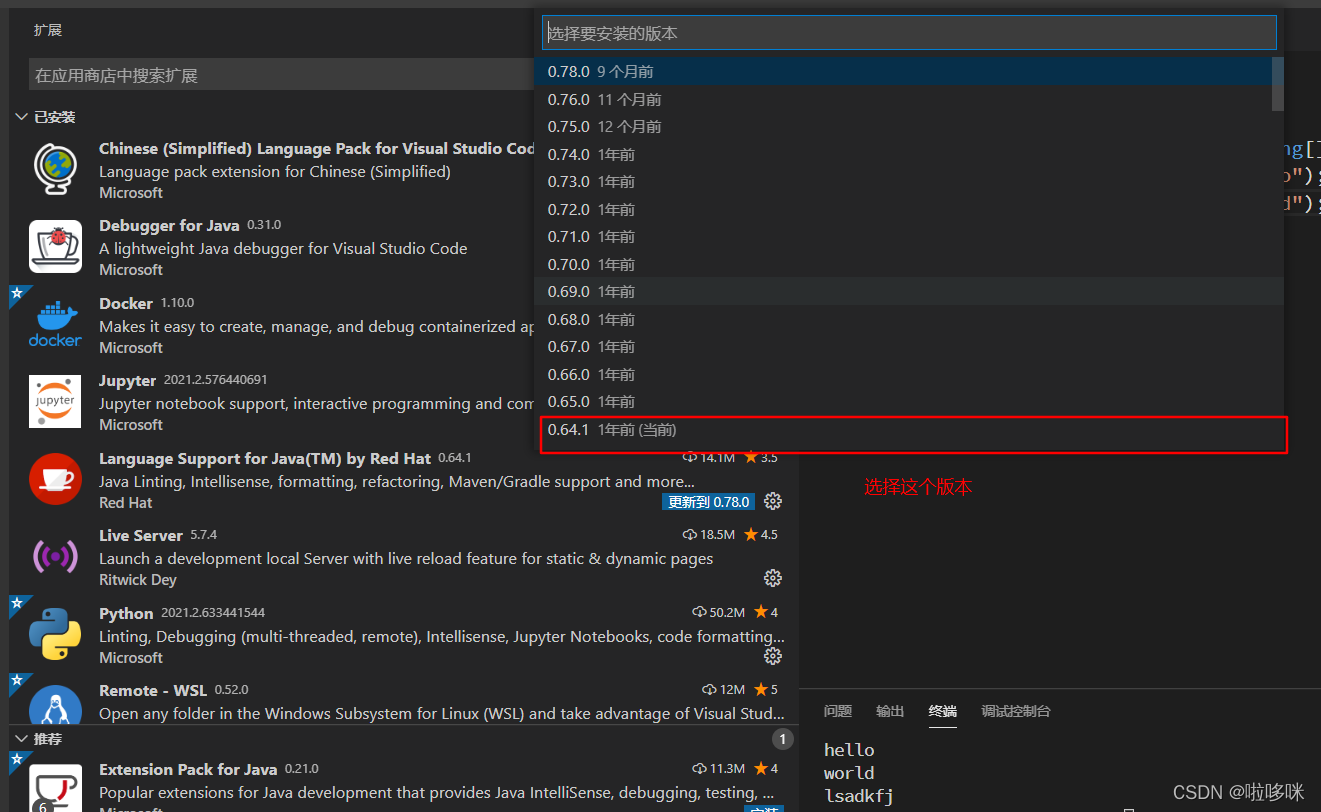The image size is (1321, 812).
Task: Click the Python extension logo icon
Action: pos(55,634)
